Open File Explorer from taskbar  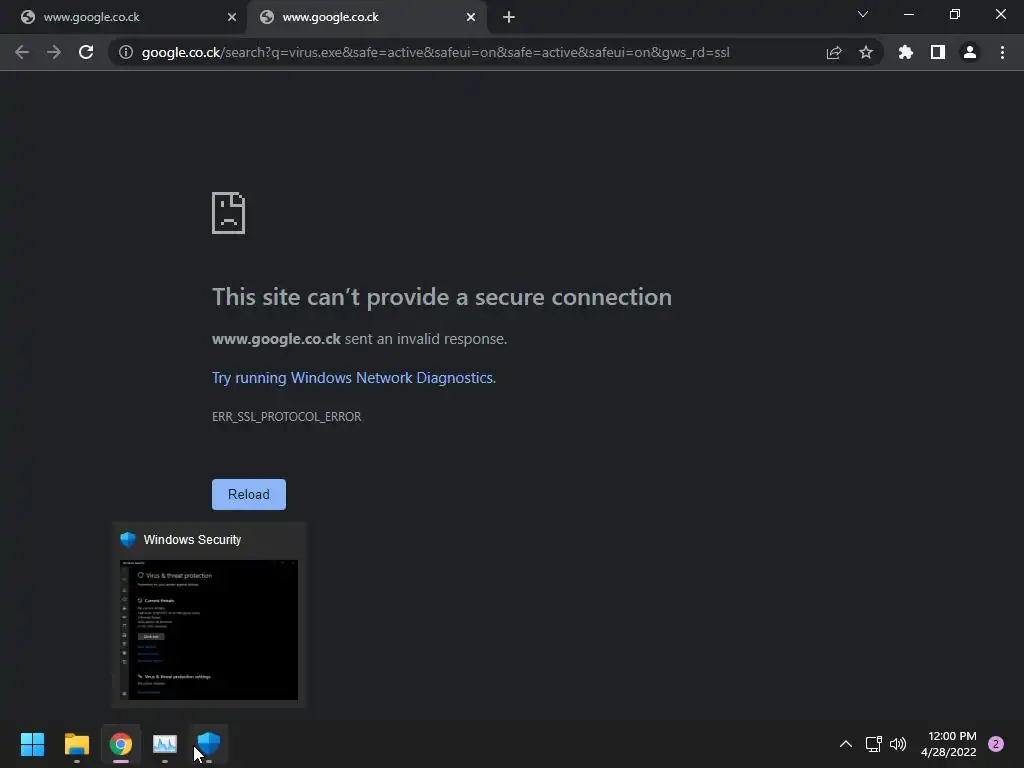click(x=76, y=744)
